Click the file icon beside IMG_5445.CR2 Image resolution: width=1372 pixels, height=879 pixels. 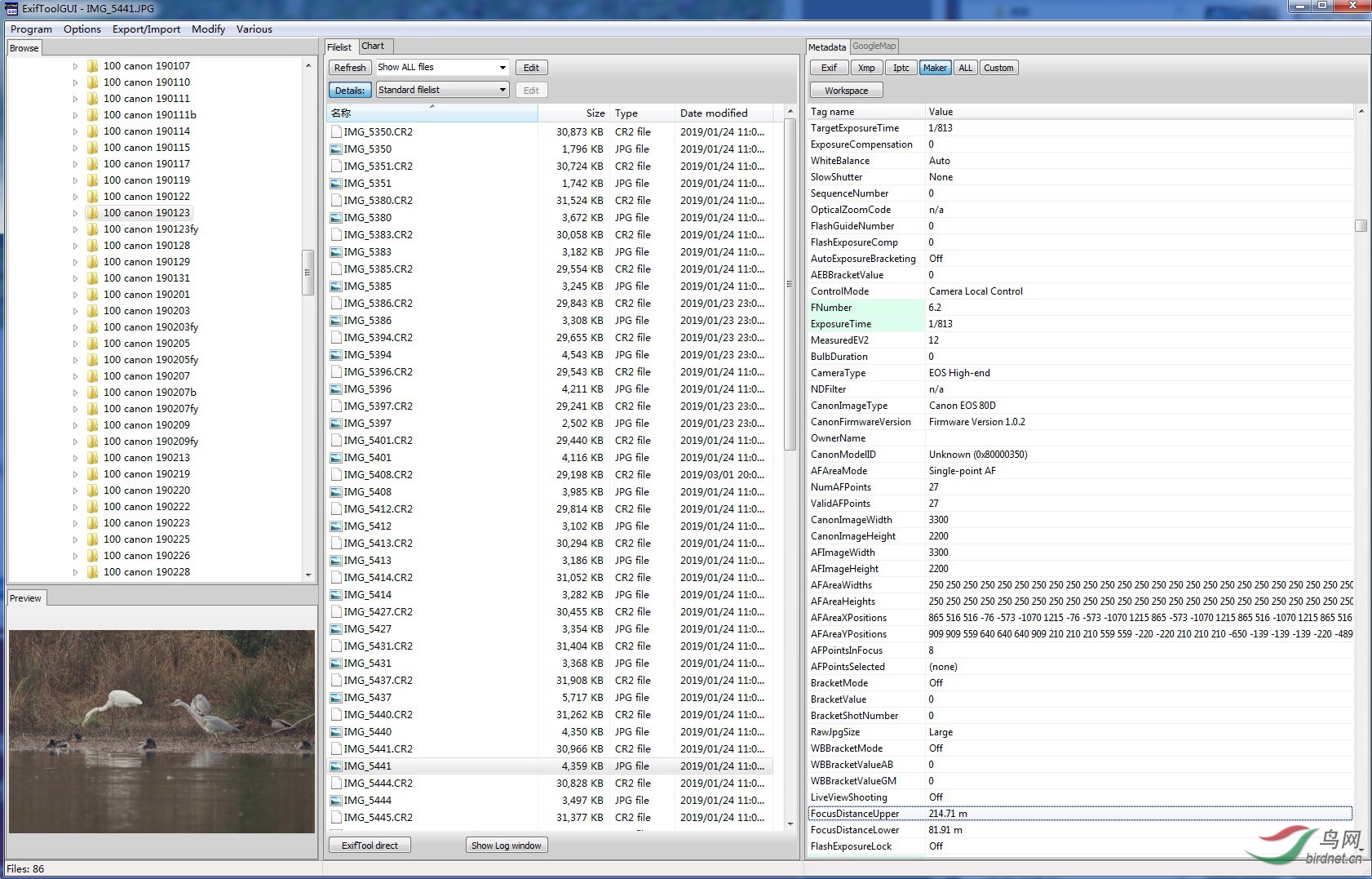pyautogui.click(x=335, y=817)
